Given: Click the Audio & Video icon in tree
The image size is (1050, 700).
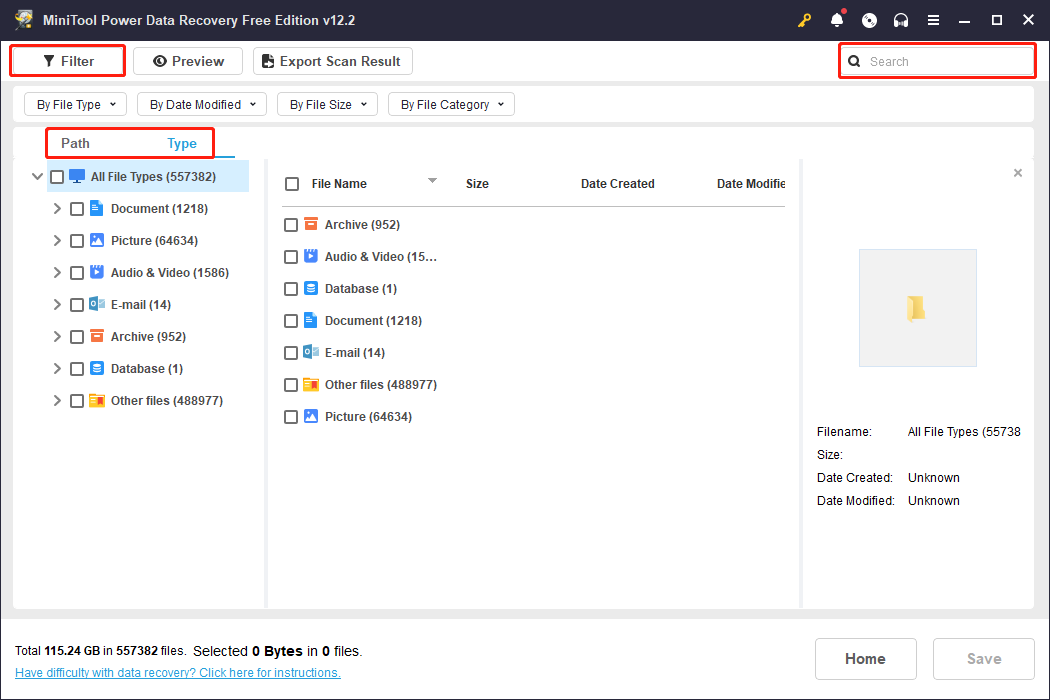Looking at the screenshot, I should 96,272.
